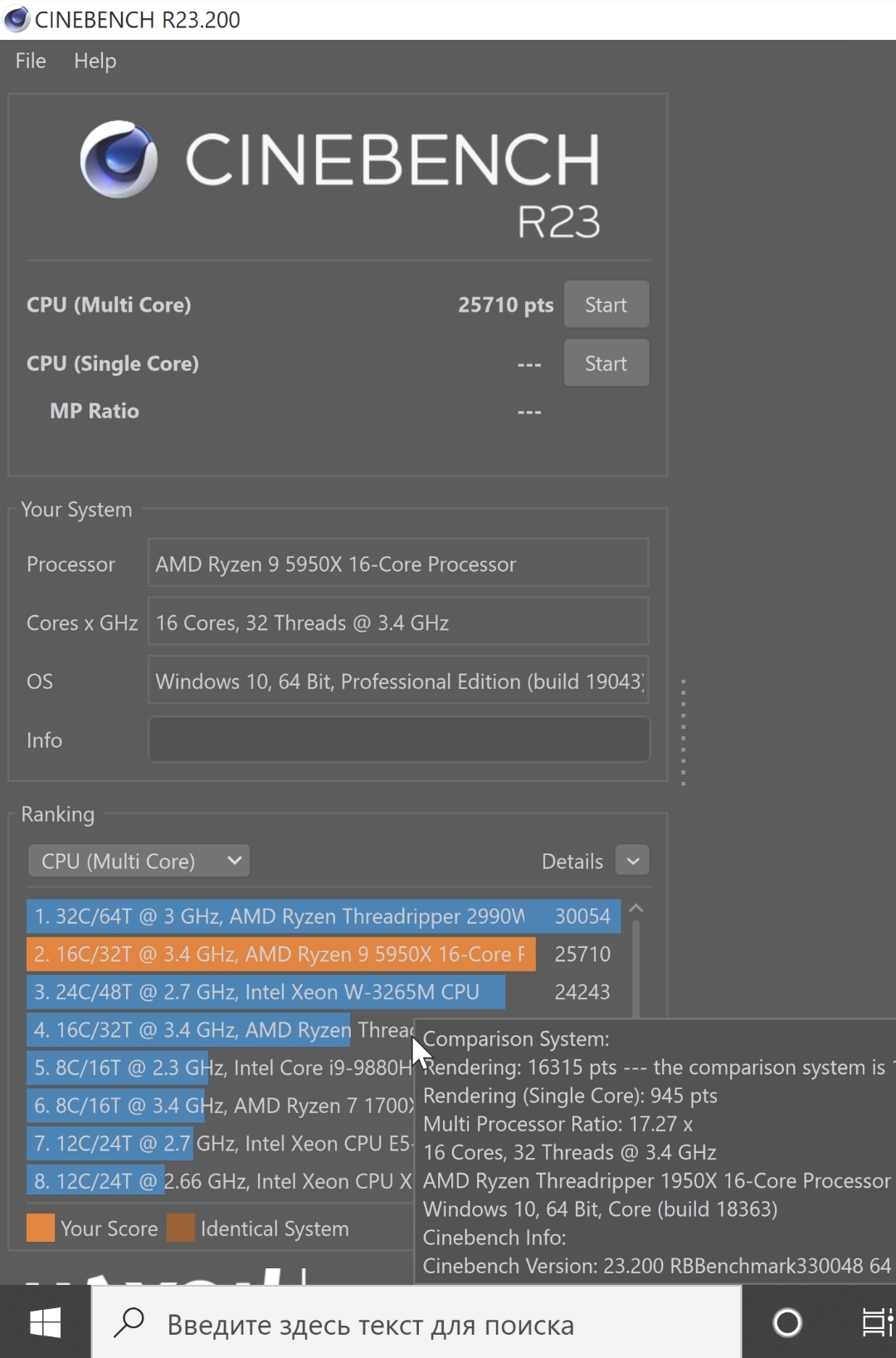Open Cortana circle icon on taskbar
Screen dimensions: 896x1358
tap(787, 1322)
